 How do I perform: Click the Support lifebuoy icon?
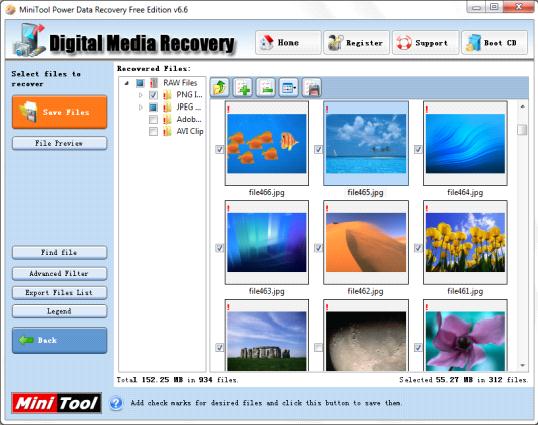404,43
